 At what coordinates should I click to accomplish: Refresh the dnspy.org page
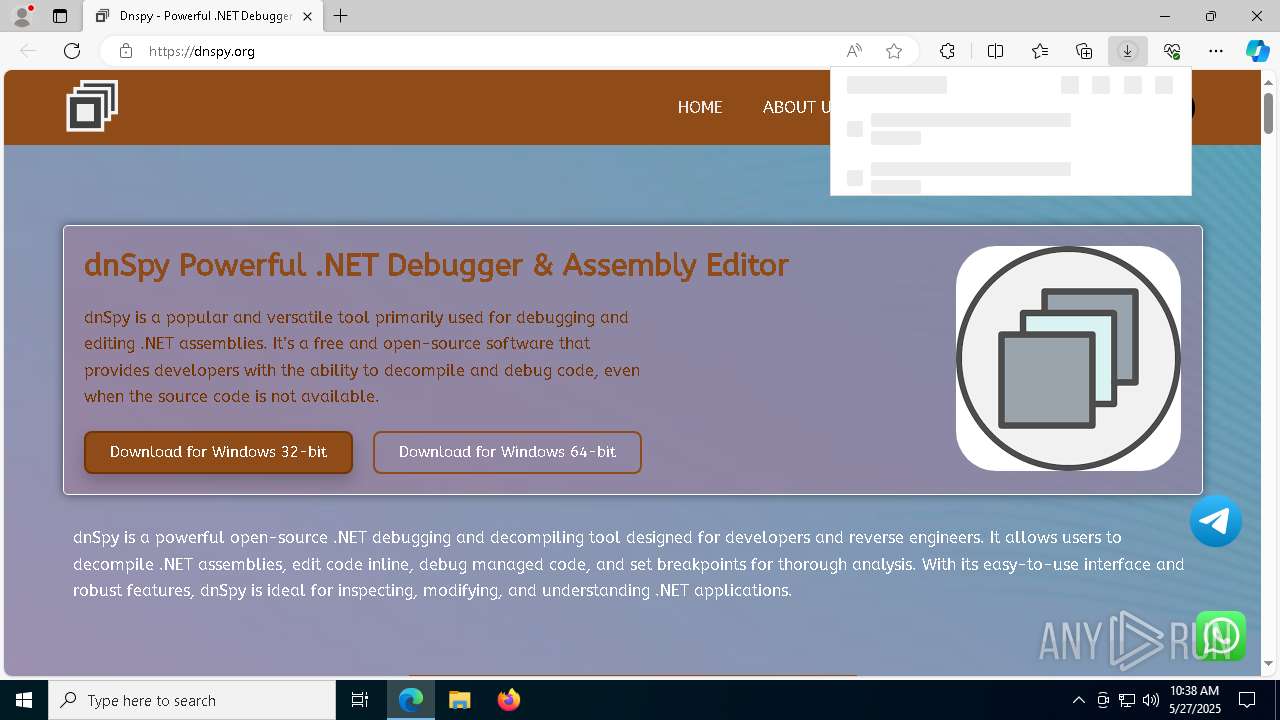(x=72, y=51)
